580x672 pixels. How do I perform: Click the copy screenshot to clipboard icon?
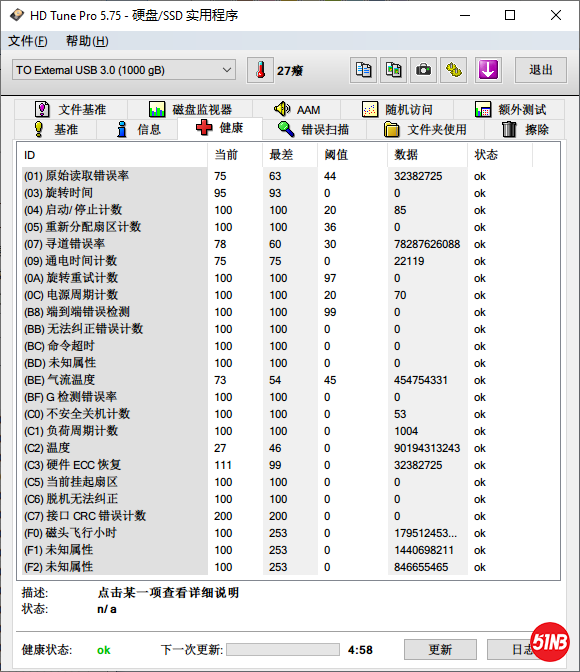pyautogui.click(x=394, y=70)
